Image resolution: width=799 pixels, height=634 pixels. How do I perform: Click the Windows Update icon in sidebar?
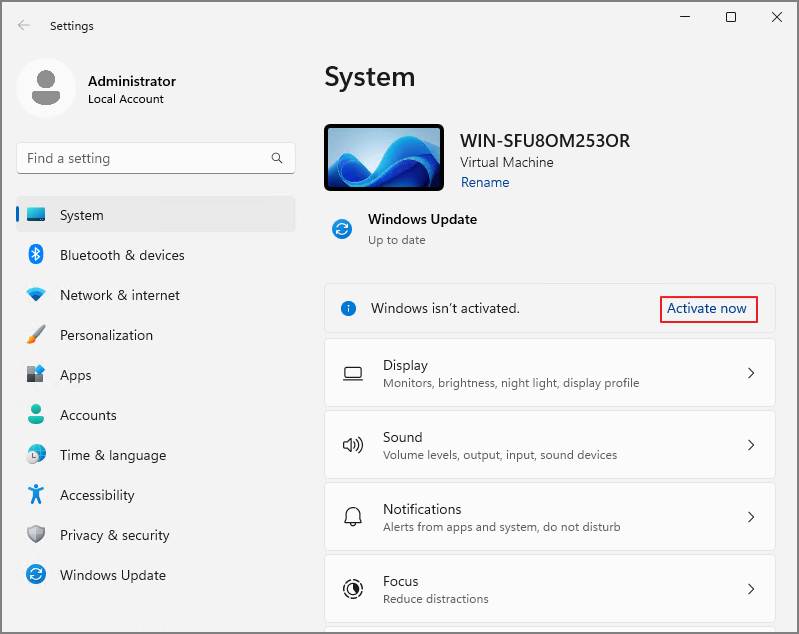click(36, 574)
